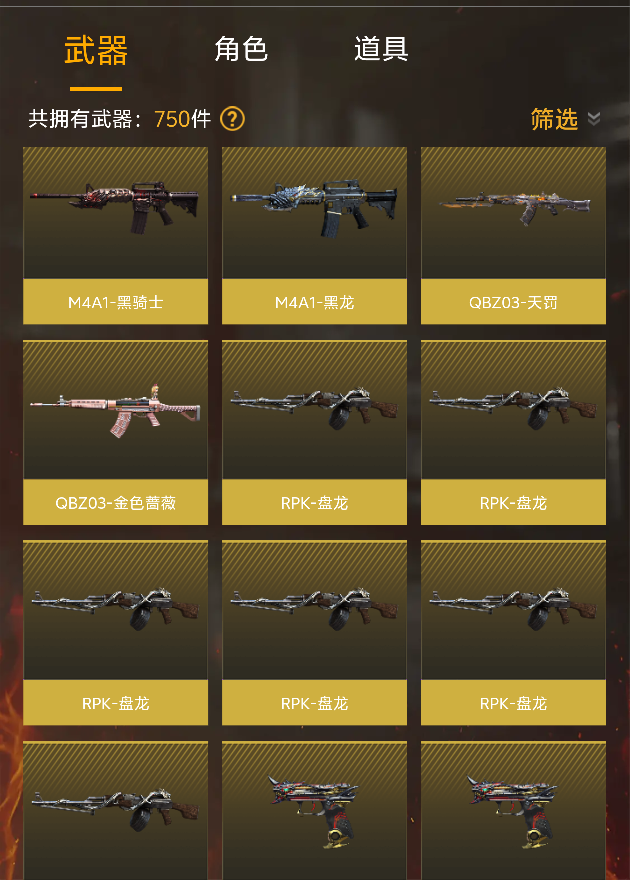Click the QBZ03-天罚 name label

513,302
